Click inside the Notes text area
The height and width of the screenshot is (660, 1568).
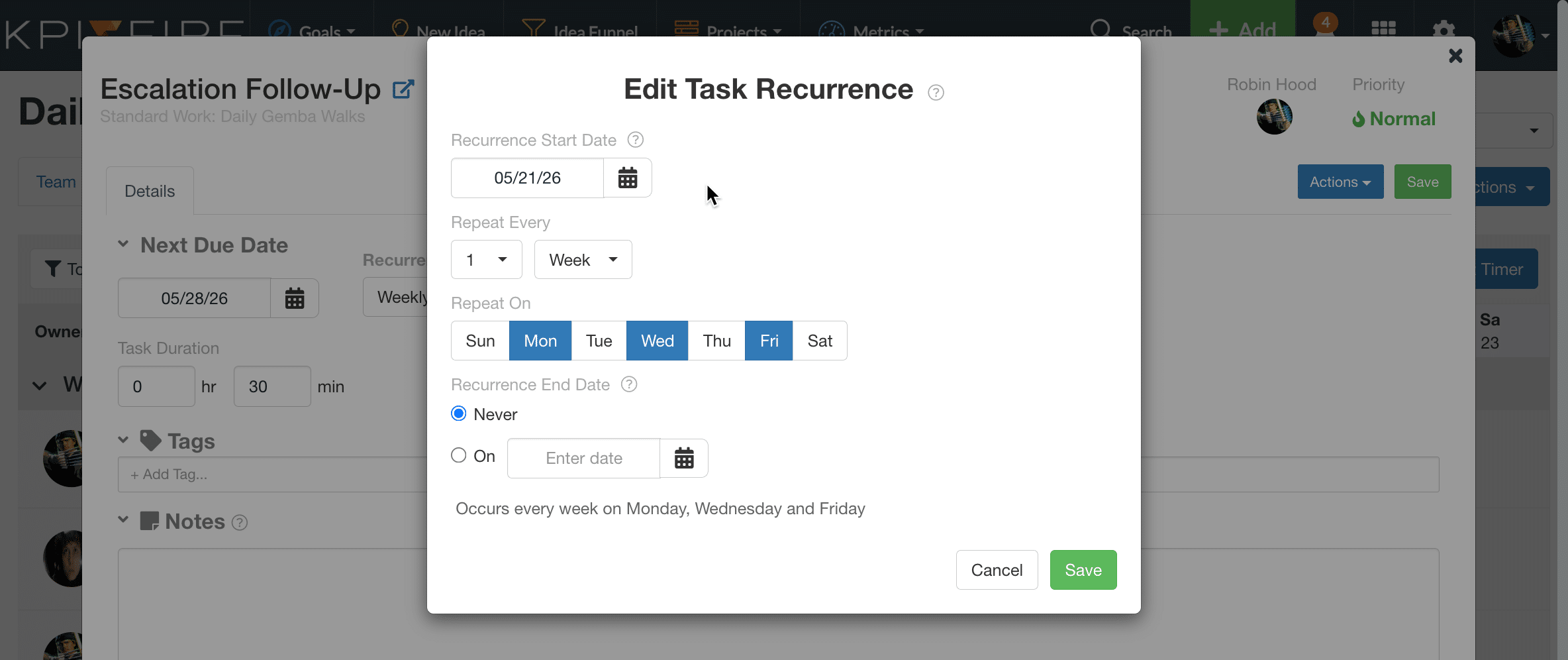click(x=272, y=603)
